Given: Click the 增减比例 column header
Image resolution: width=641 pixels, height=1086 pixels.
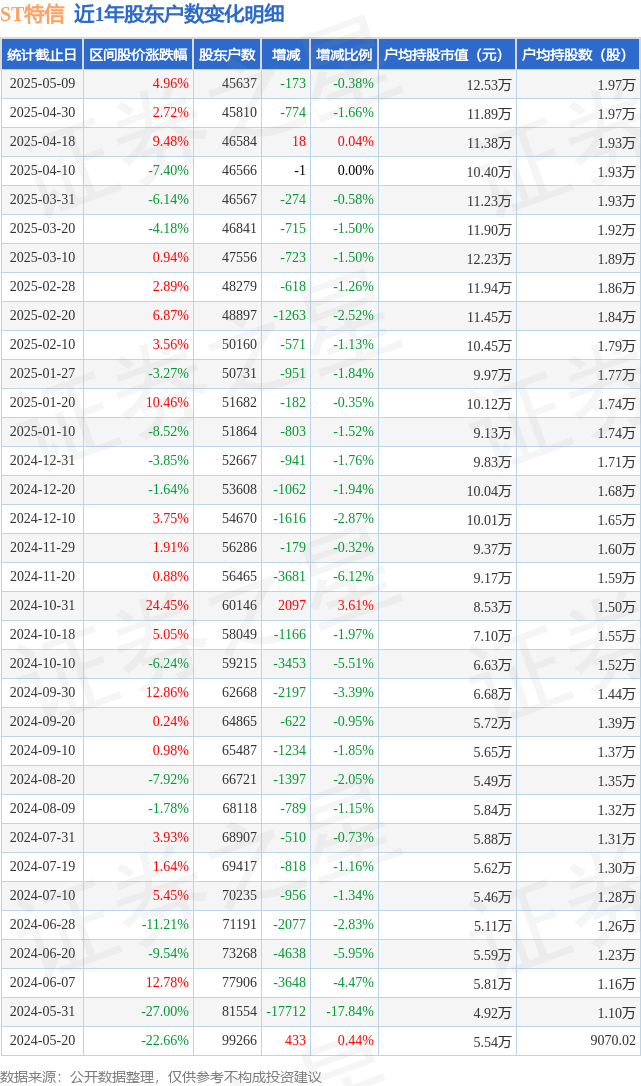Looking at the screenshot, I should [x=344, y=55].
